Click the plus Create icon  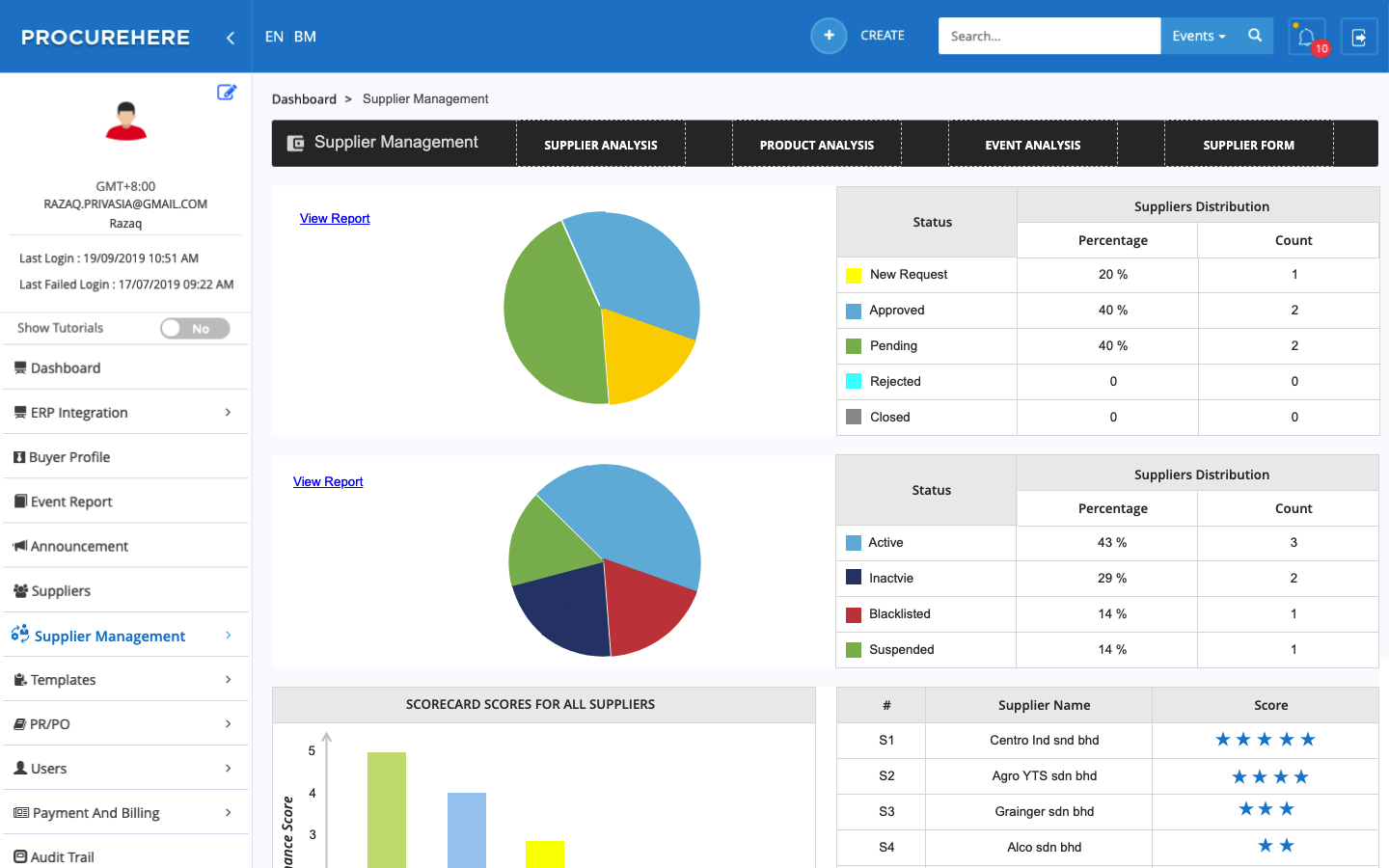[828, 36]
